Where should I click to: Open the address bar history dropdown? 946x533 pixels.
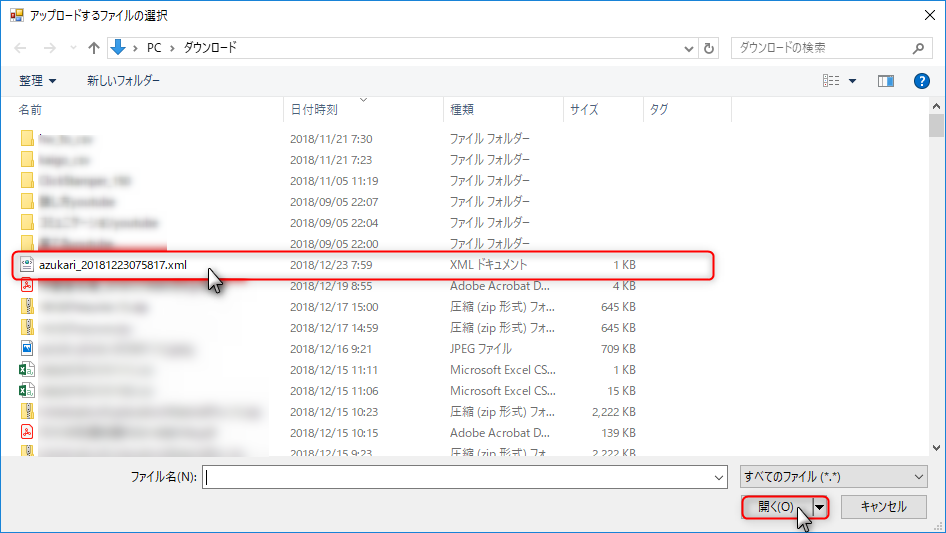coord(689,48)
